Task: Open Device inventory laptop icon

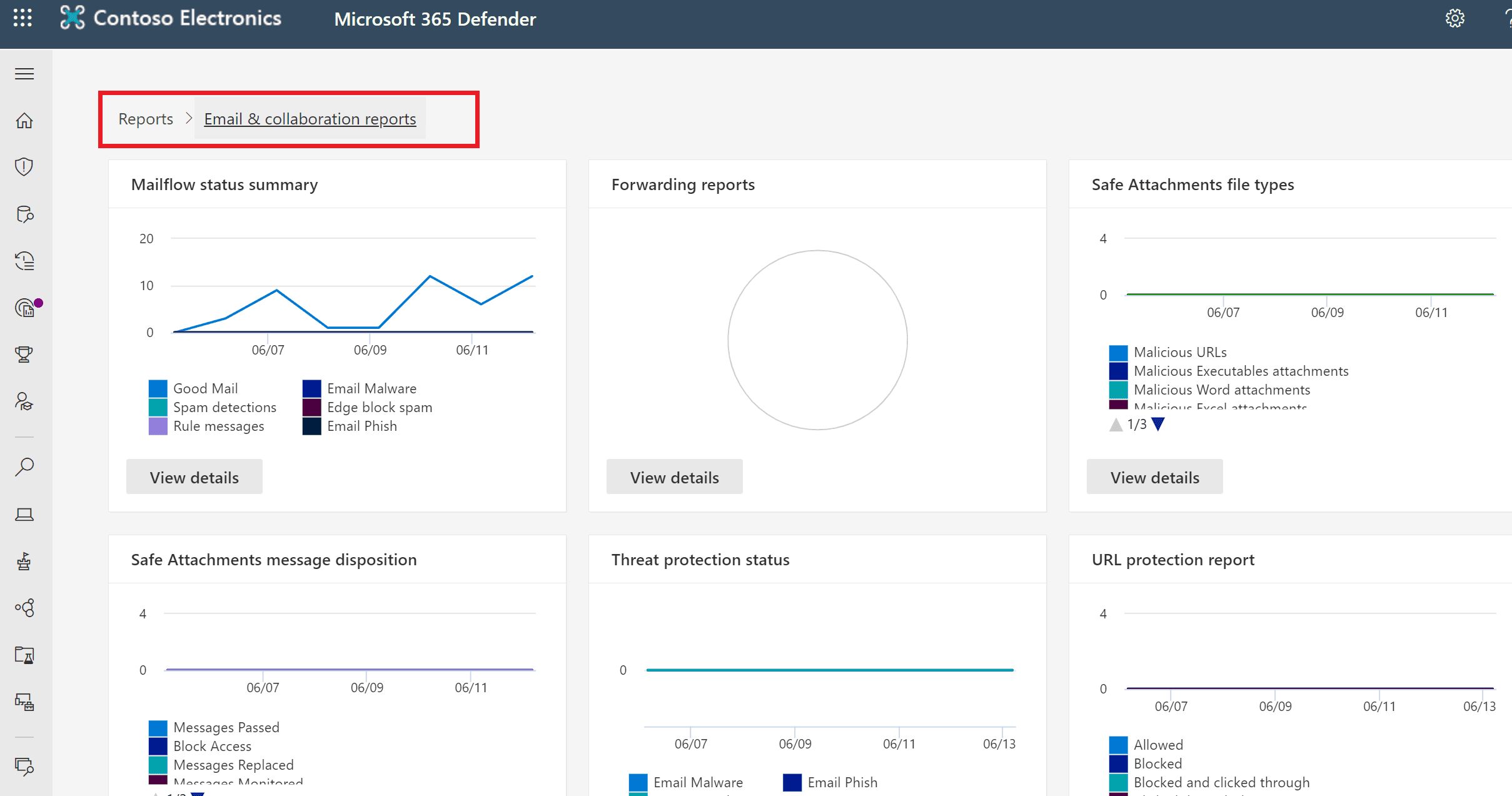Action: click(x=24, y=514)
